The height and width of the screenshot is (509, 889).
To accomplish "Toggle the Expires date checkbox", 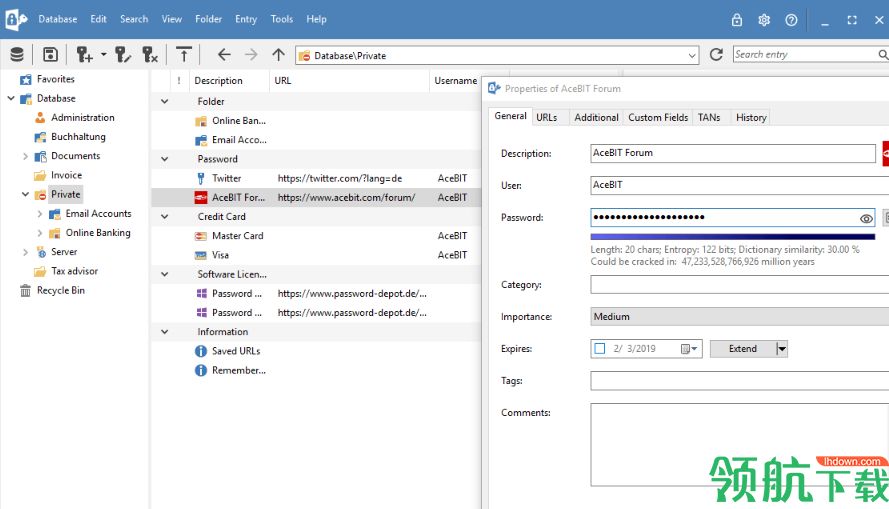I will [600, 349].
